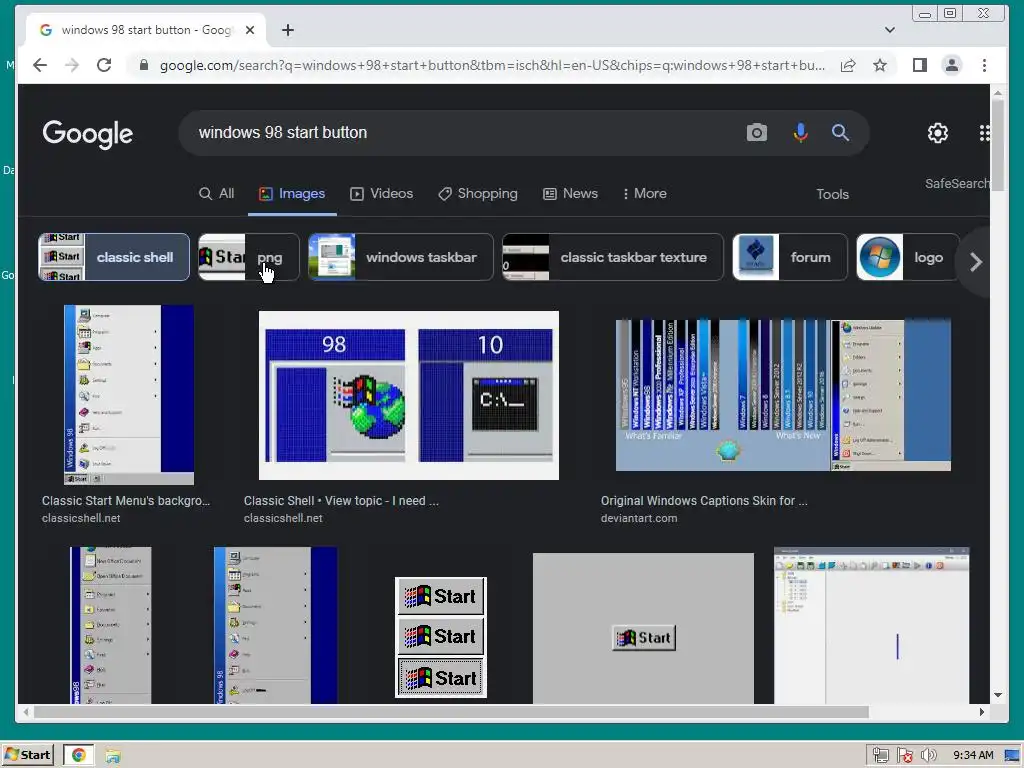Bookmark this tab with the star icon
Image resolution: width=1024 pixels, height=768 pixels.
880,65
